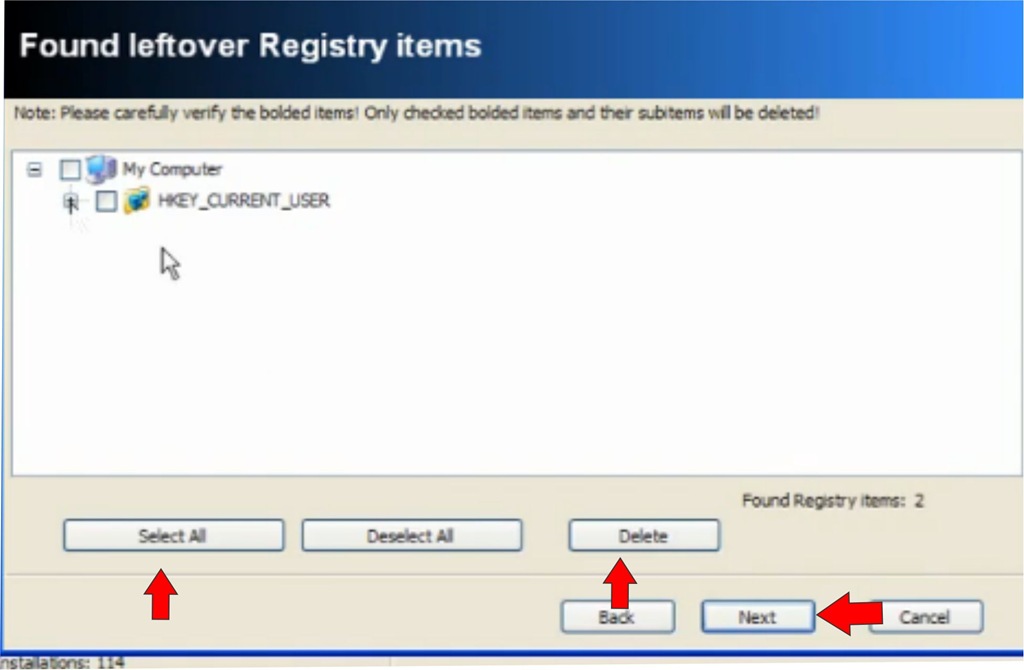The image size is (1024, 670).
Task: Click the My Computer icon
Action: click(101, 170)
